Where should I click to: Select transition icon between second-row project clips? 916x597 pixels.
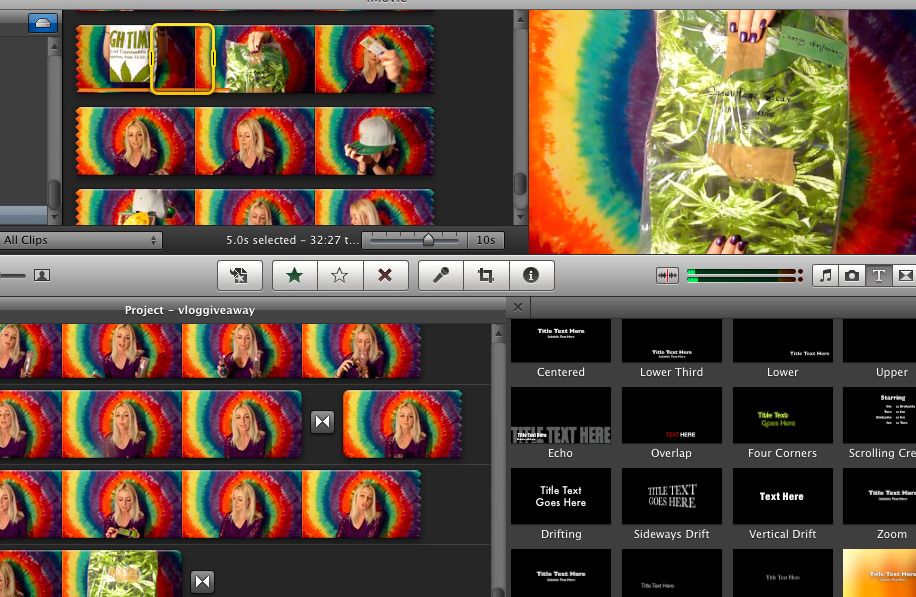click(x=322, y=422)
